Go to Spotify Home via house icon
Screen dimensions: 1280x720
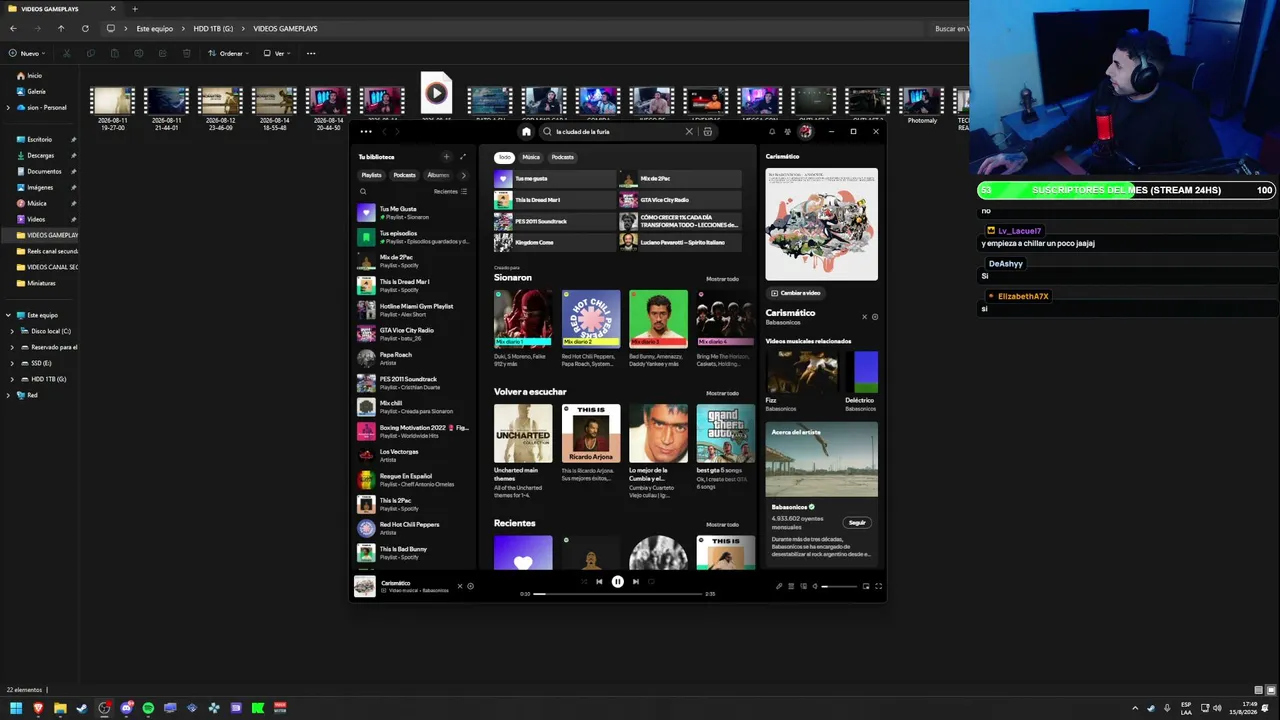coord(526,131)
